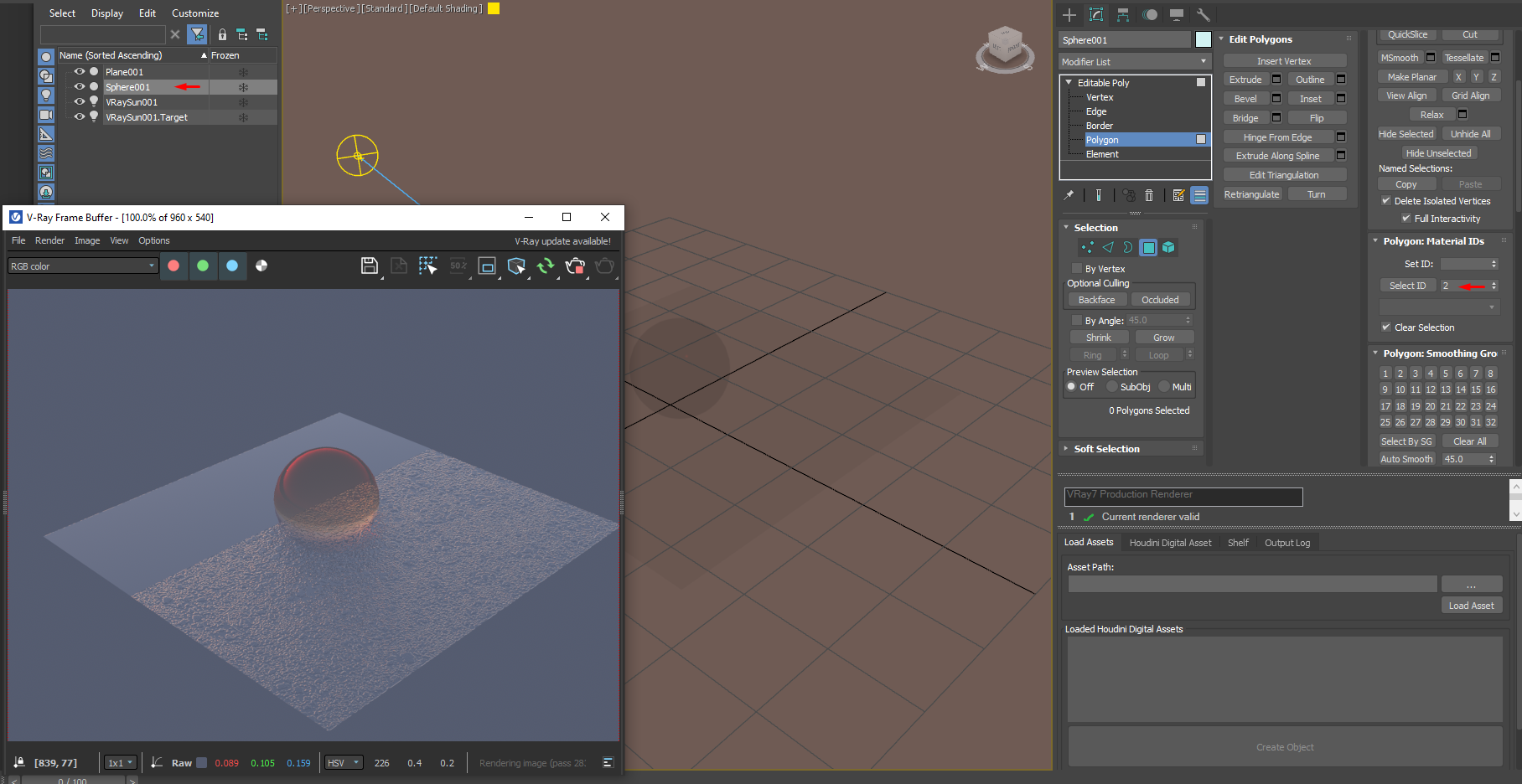Click the Sphere001 object color swatch
The height and width of the screenshot is (784, 1522).
click(x=1203, y=39)
